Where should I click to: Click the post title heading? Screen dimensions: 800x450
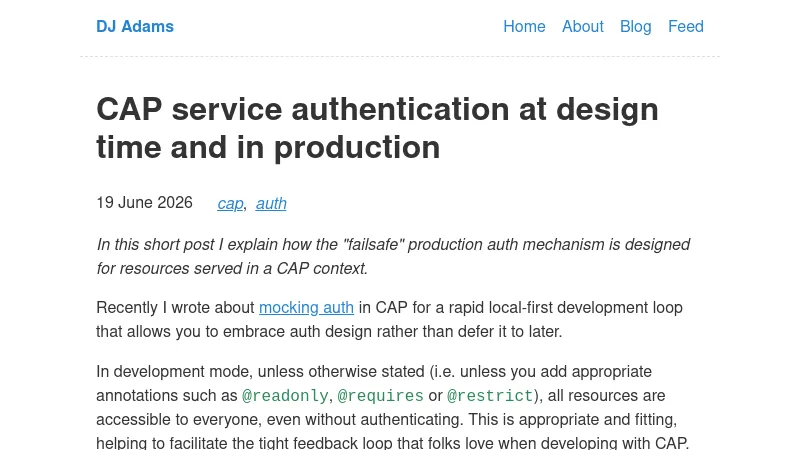click(x=377, y=128)
